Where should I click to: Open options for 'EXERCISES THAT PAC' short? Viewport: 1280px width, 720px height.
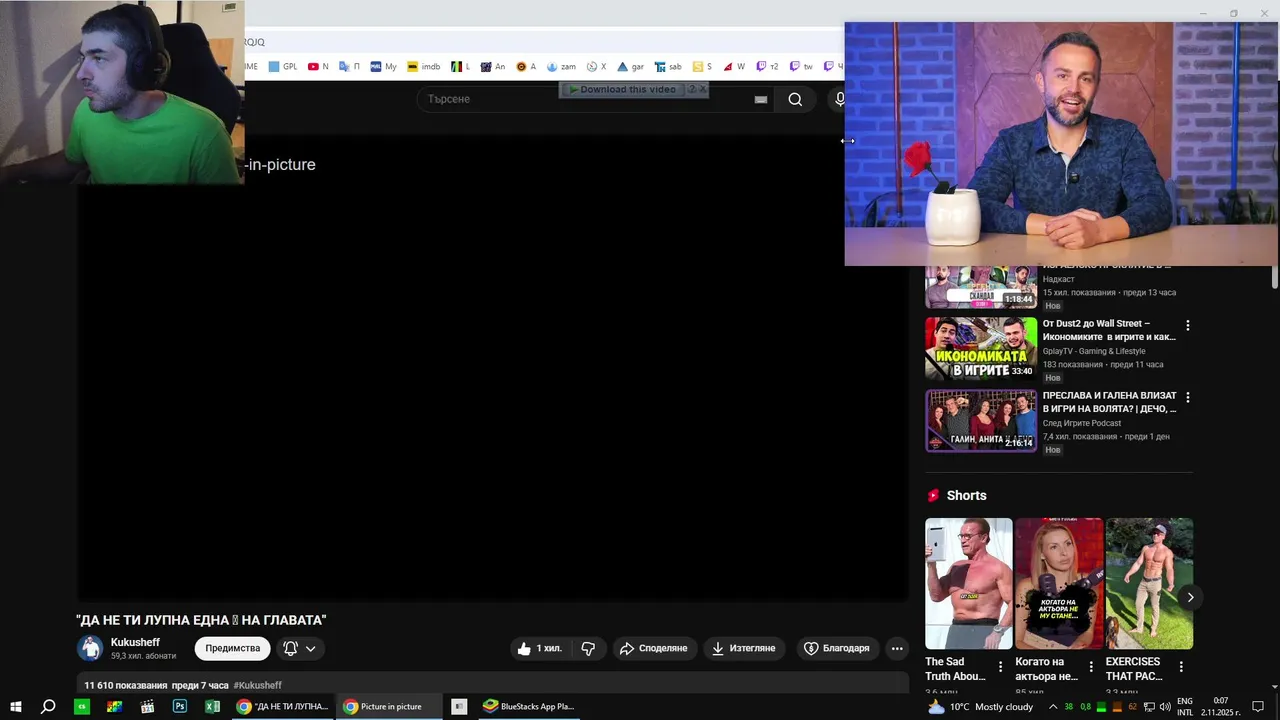[1181, 667]
